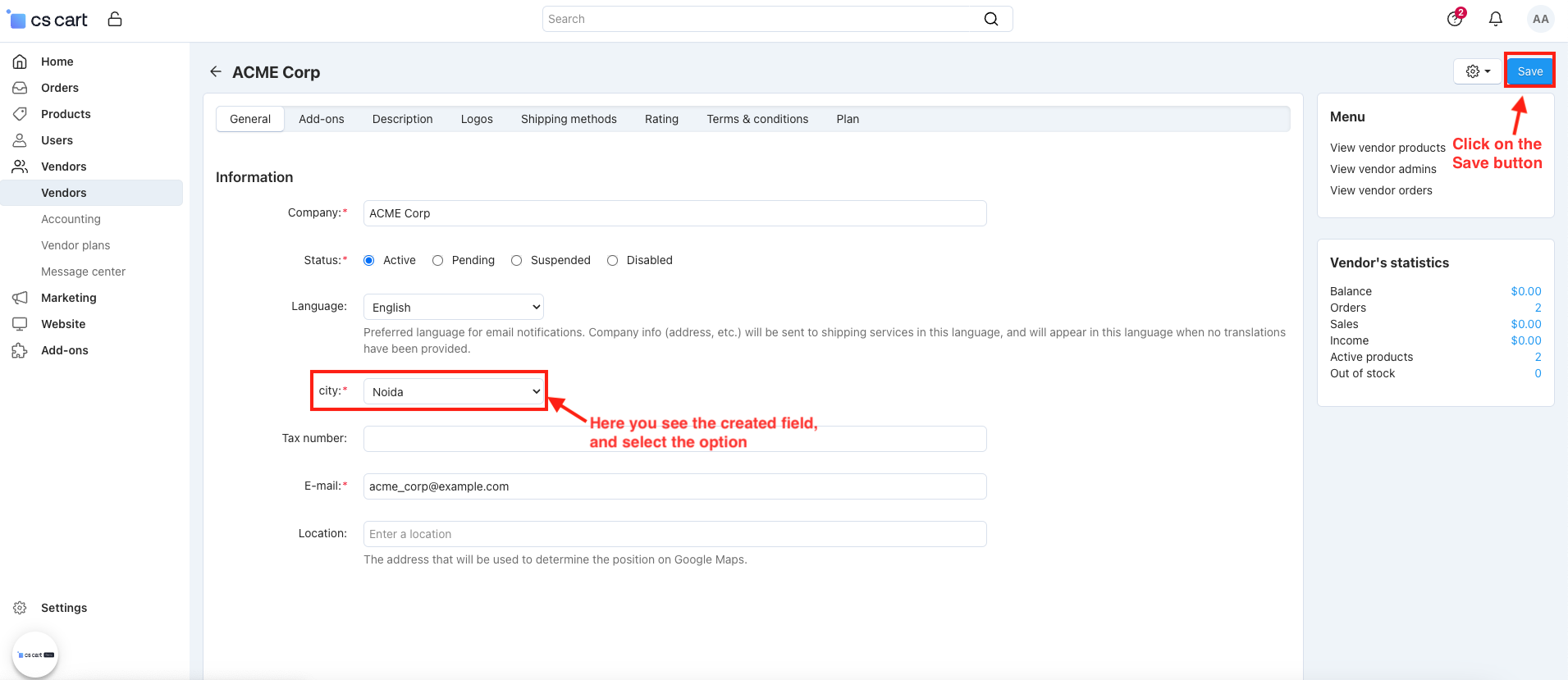
Task: Select the Disabled status radio button
Action: (613, 260)
